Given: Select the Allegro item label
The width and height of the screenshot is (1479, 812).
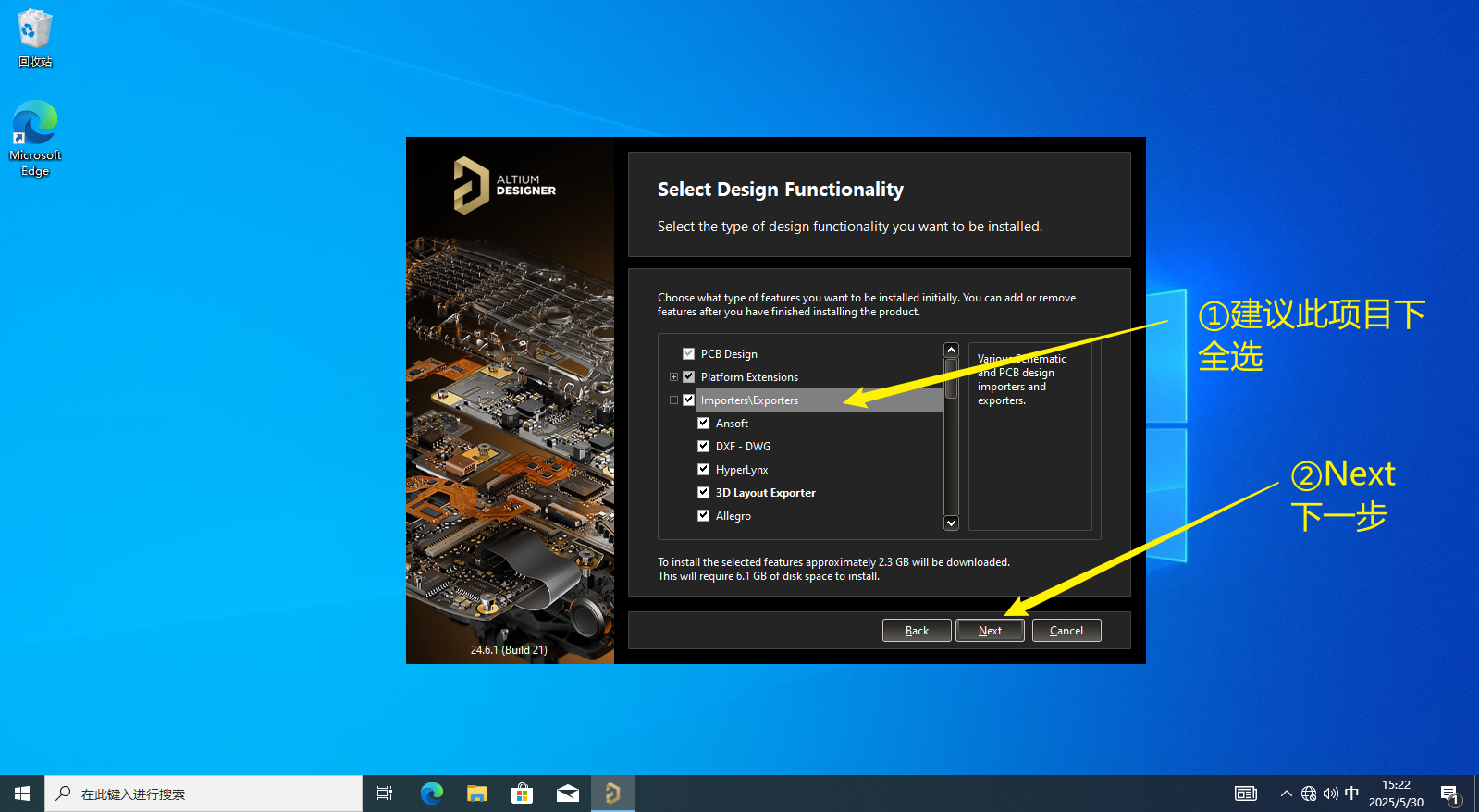Looking at the screenshot, I should [733, 515].
